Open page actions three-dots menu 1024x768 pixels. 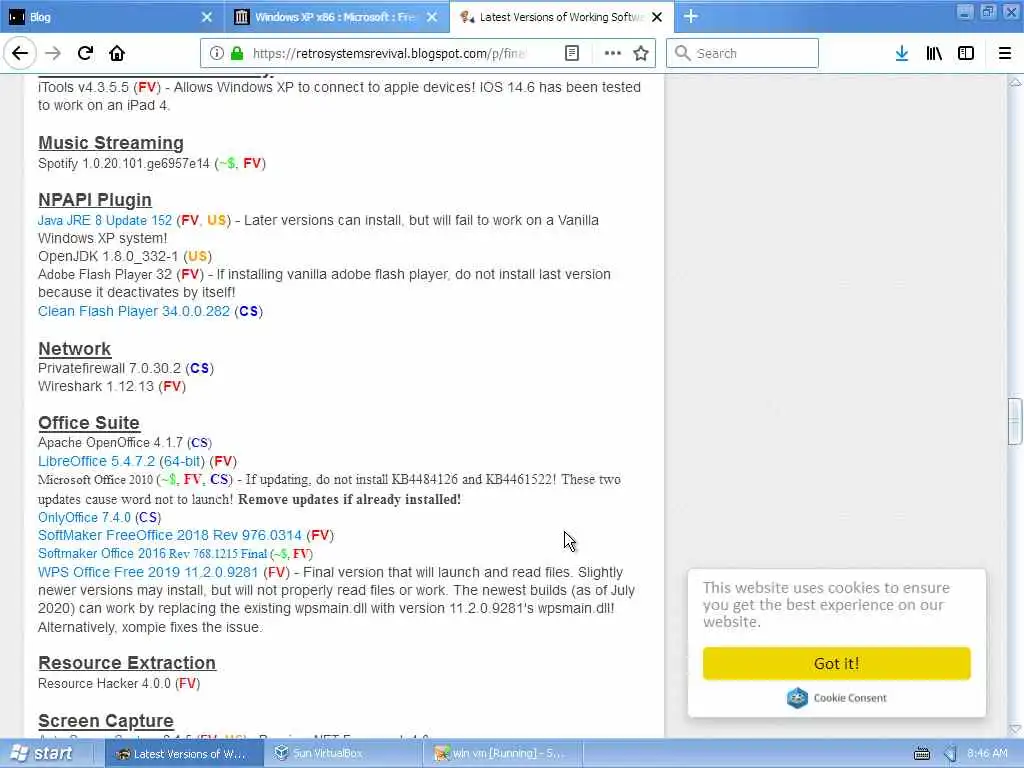pos(612,53)
